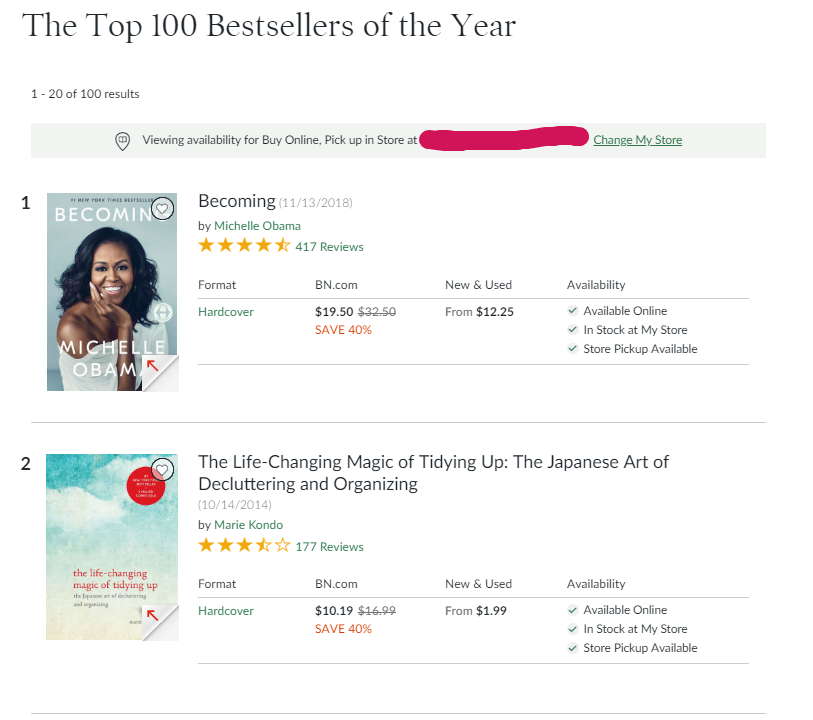Add Becoming to wishlist heart icon

pyautogui.click(x=162, y=209)
